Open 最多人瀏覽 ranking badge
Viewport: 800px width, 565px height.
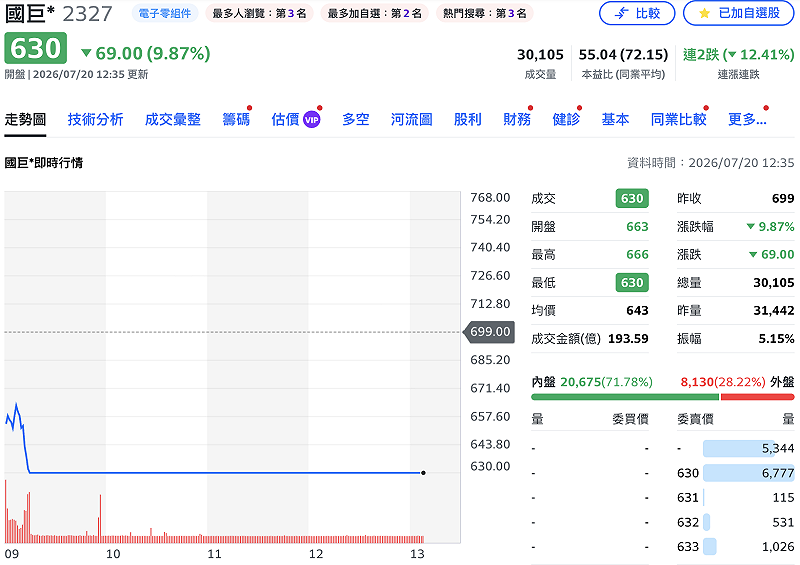click(259, 13)
